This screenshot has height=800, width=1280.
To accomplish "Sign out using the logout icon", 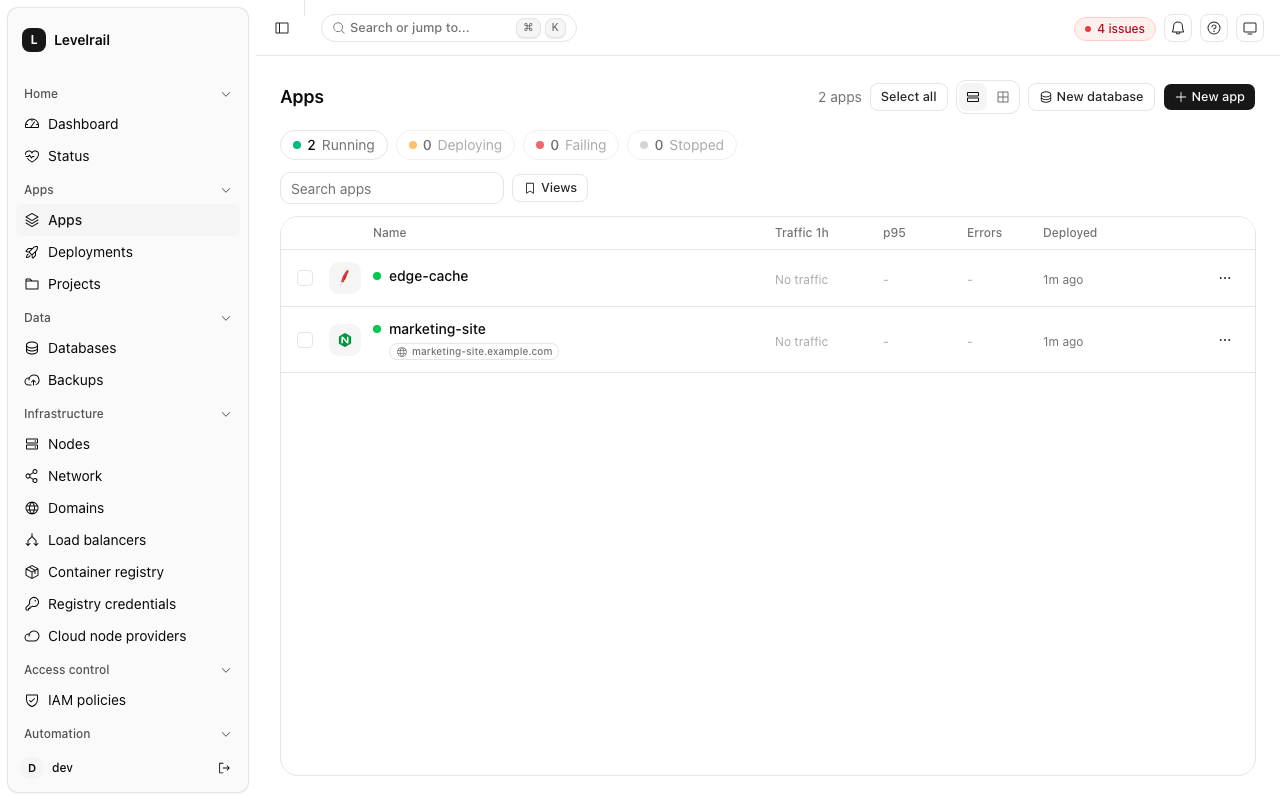I will point(225,768).
